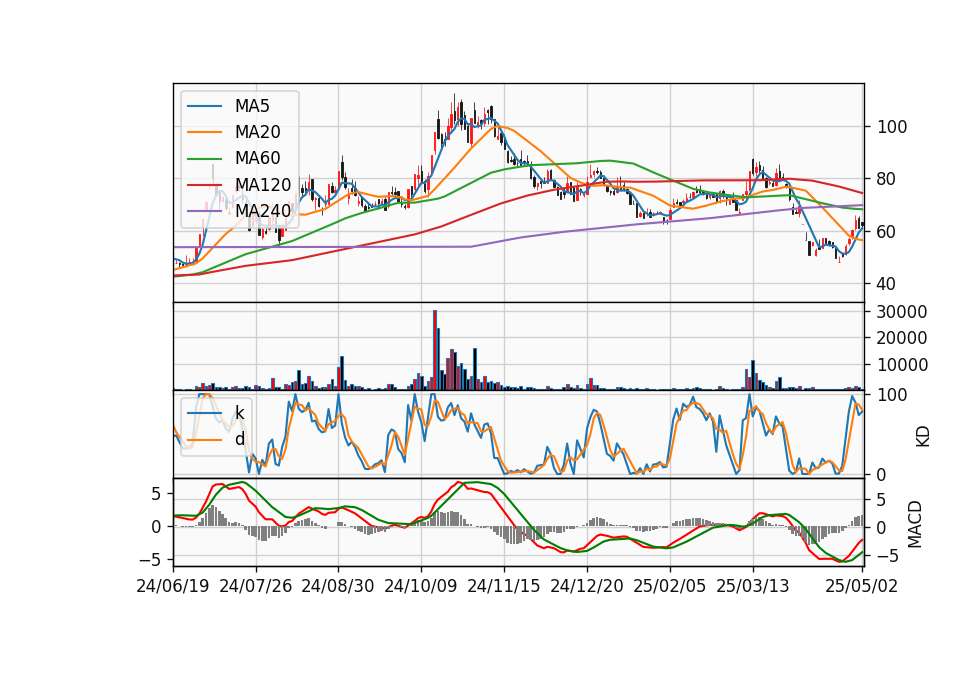Click the orange MA20 legend line sample

point(204,132)
